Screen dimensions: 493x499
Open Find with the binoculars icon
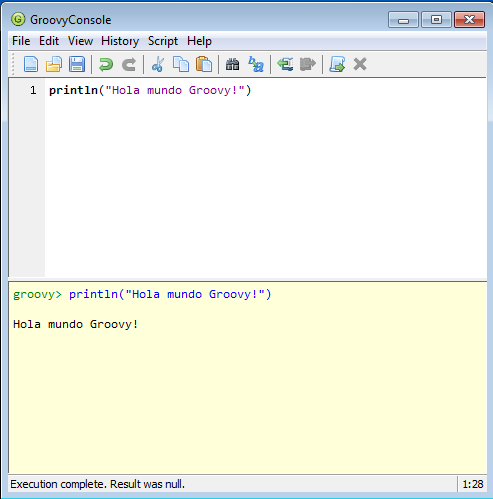[x=233, y=64]
